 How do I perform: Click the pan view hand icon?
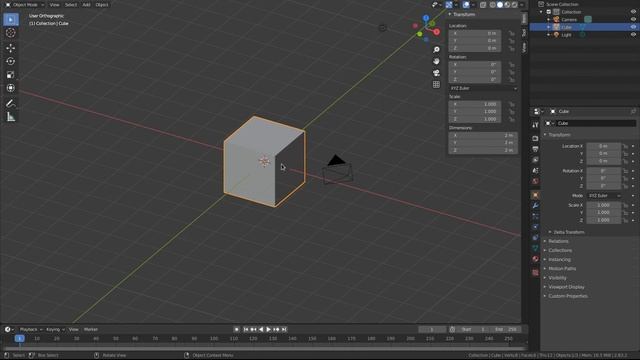pos(436,61)
